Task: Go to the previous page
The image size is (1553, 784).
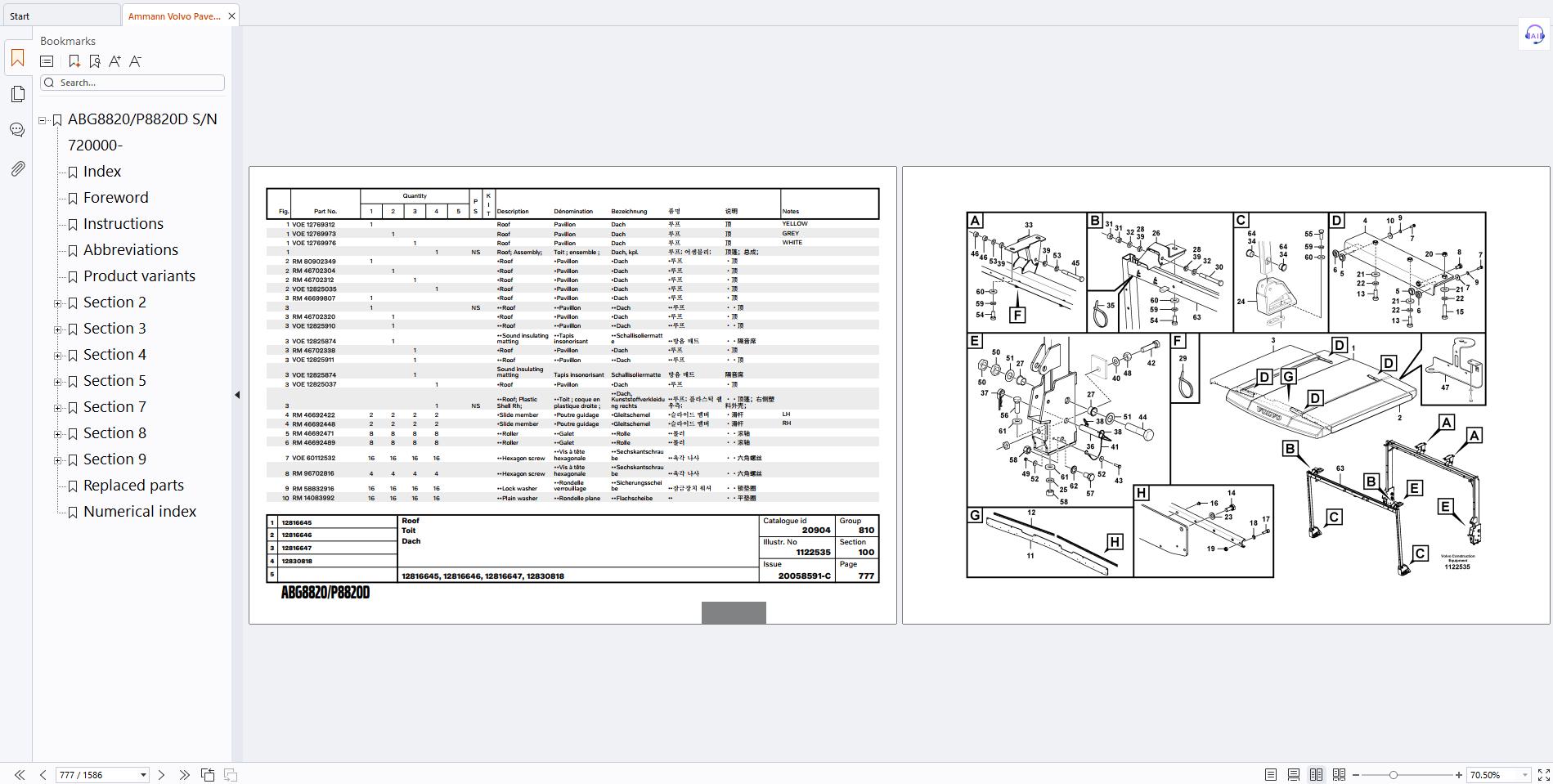Action: [43, 774]
